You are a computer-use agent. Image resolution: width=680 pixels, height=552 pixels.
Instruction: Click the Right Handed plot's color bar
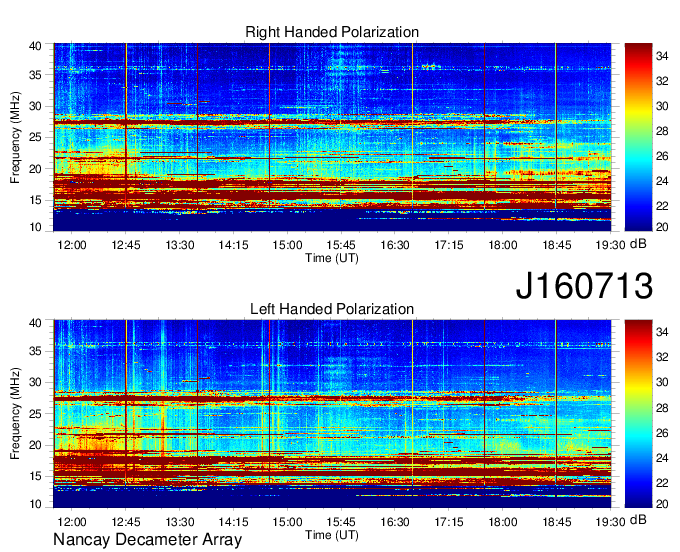click(x=638, y=137)
